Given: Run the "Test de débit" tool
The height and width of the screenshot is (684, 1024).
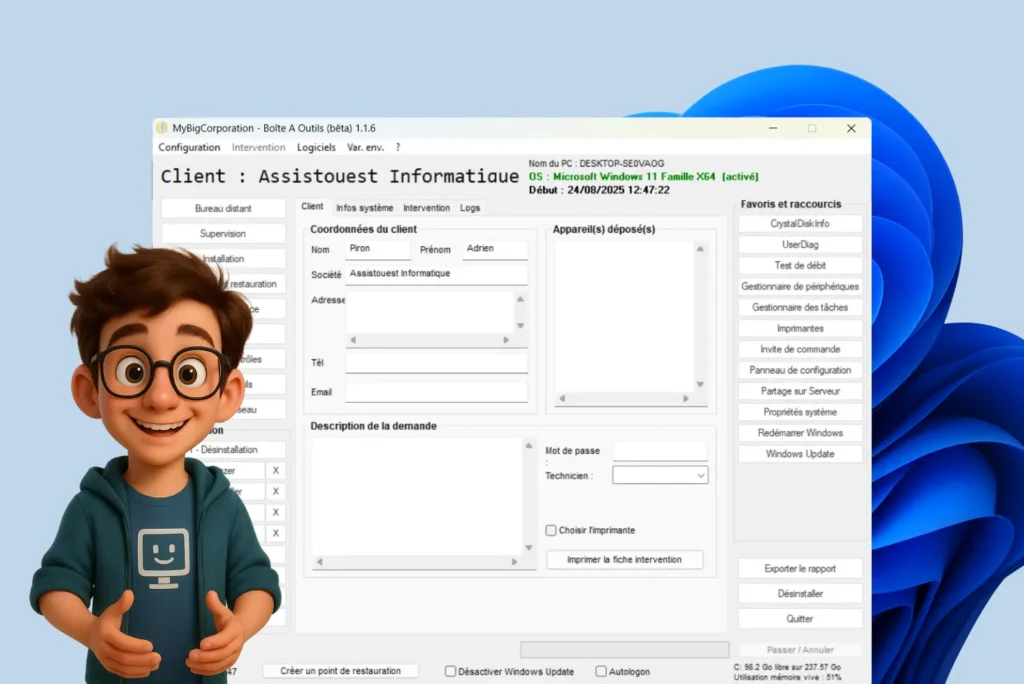Looking at the screenshot, I should pos(799,265).
